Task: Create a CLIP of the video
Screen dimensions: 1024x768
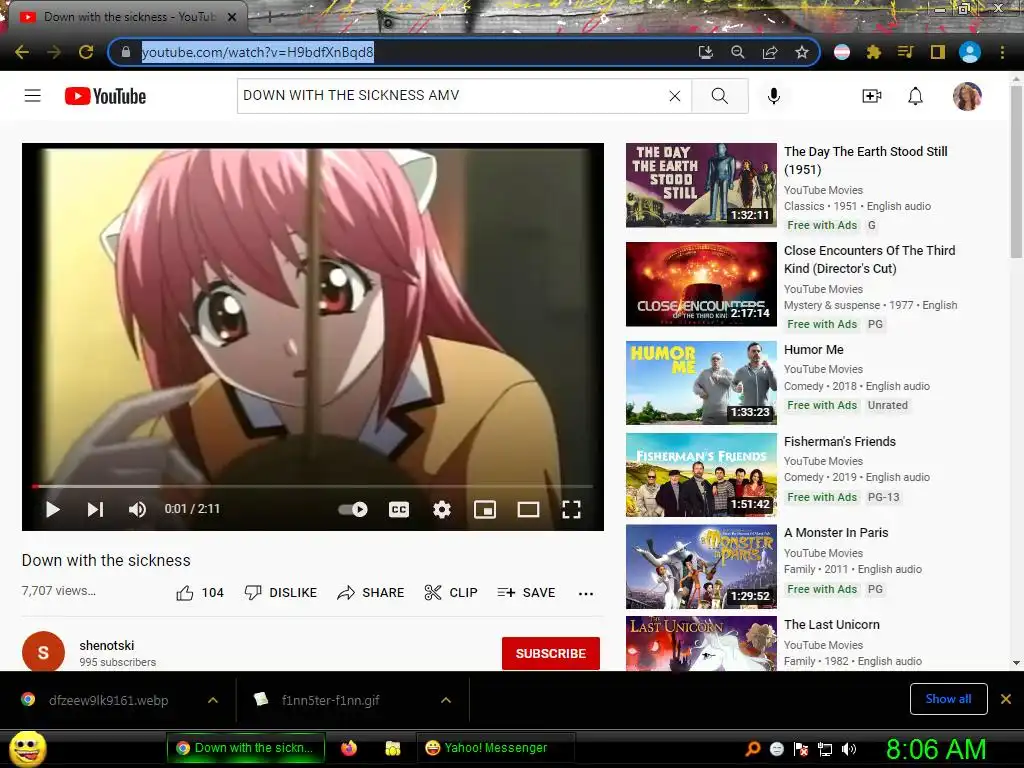Action: point(451,593)
